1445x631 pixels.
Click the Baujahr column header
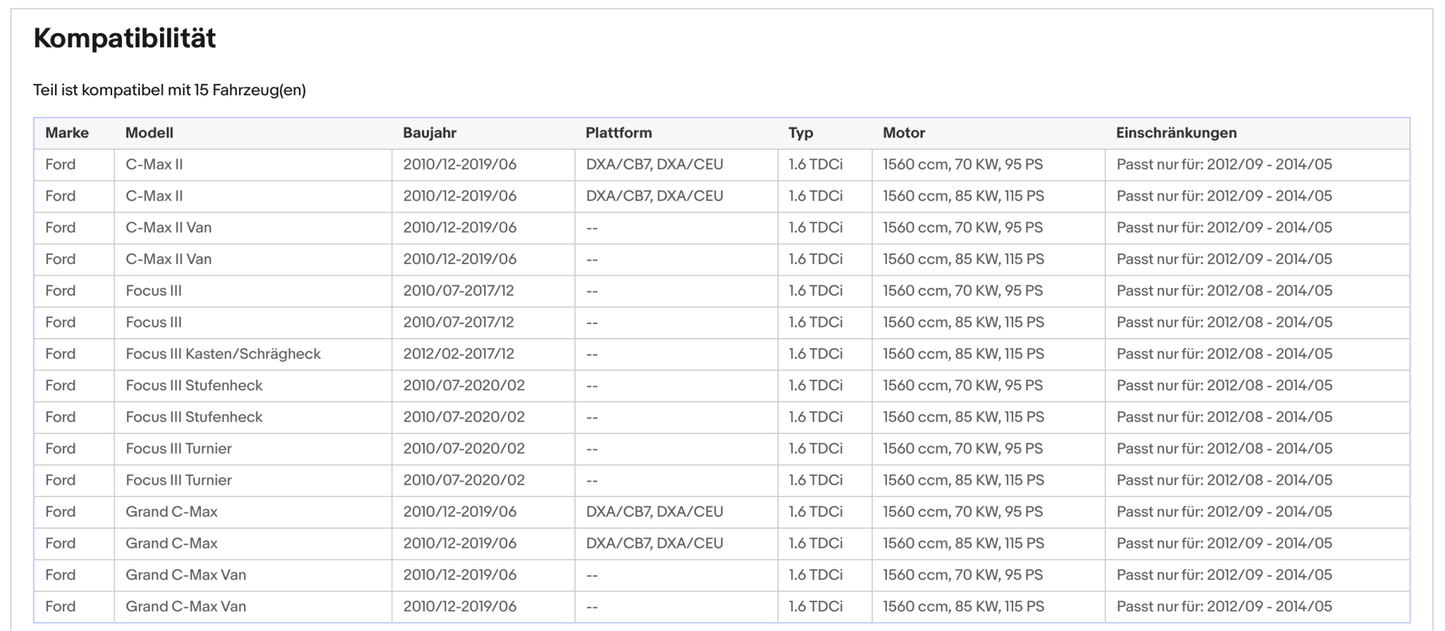pyautogui.click(x=429, y=133)
